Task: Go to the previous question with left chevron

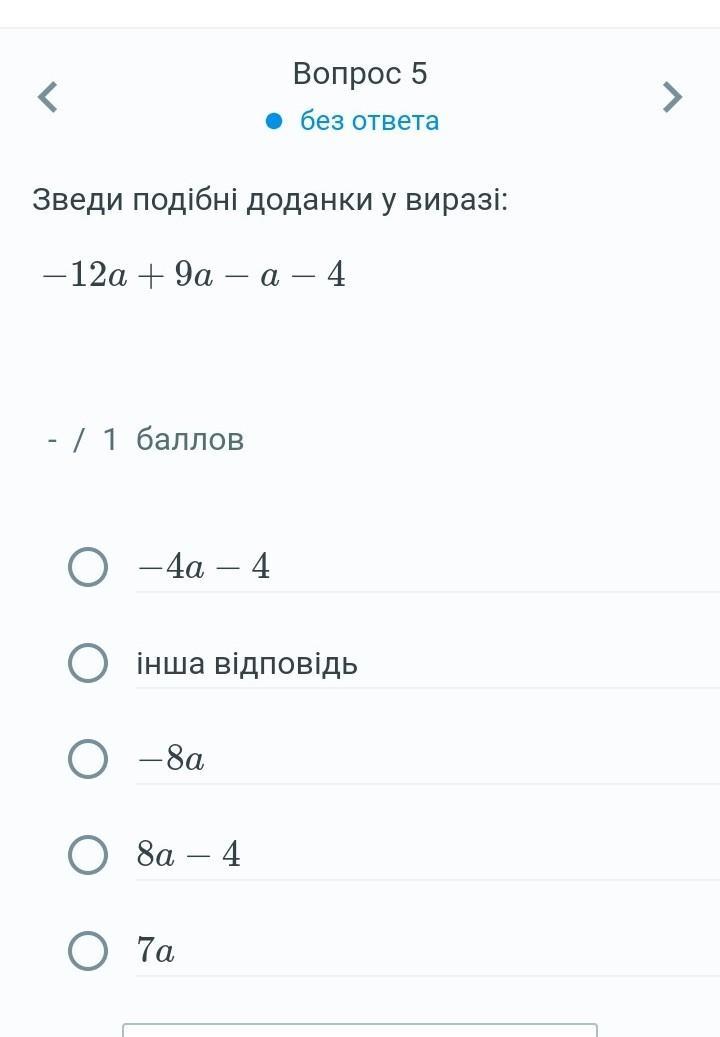Action: pos(48,97)
